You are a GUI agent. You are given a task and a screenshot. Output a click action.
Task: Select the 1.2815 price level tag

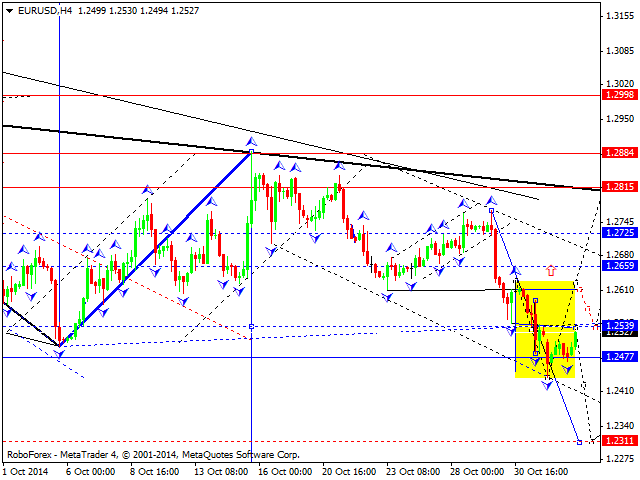619,187
